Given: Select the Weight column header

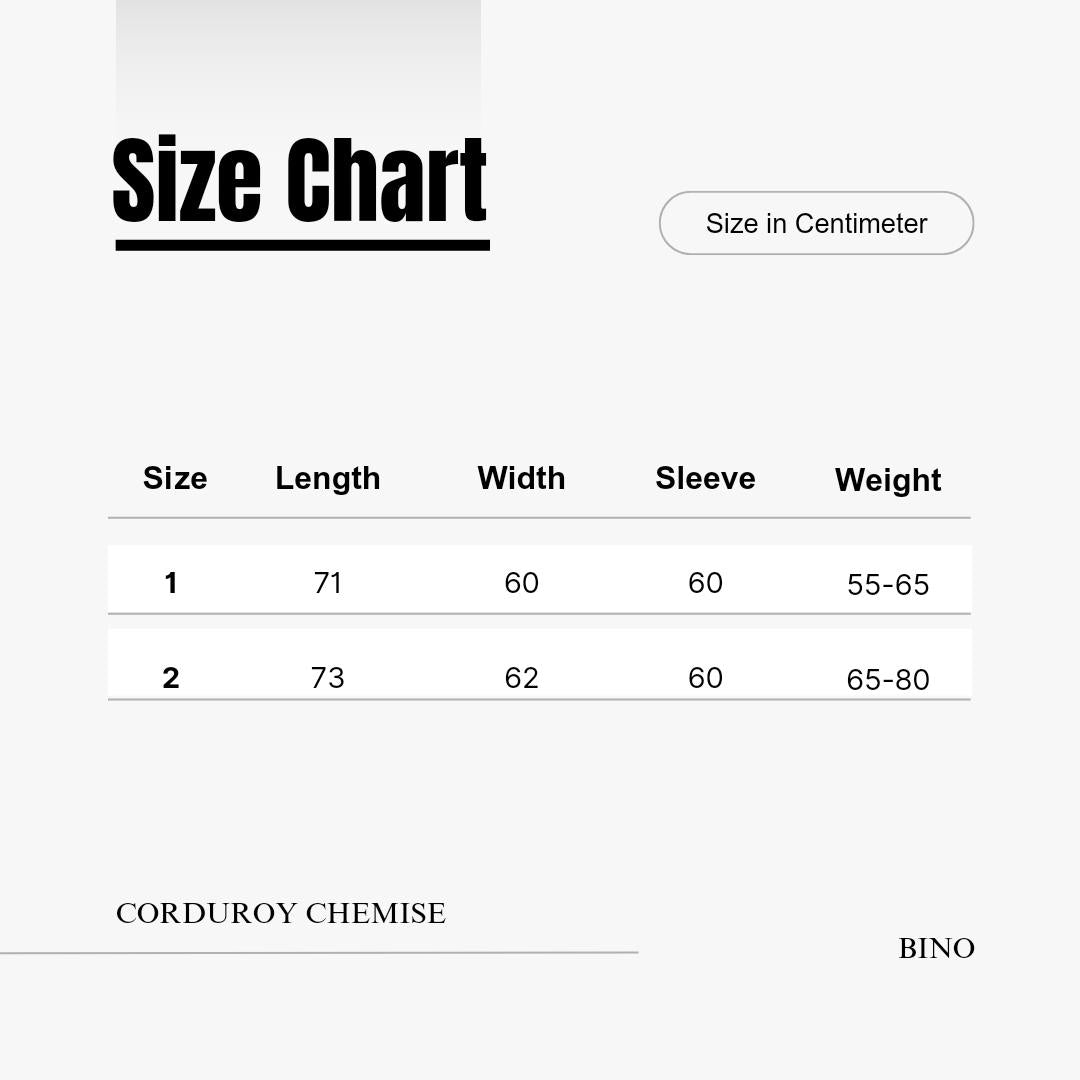Looking at the screenshot, I should tap(888, 480).
